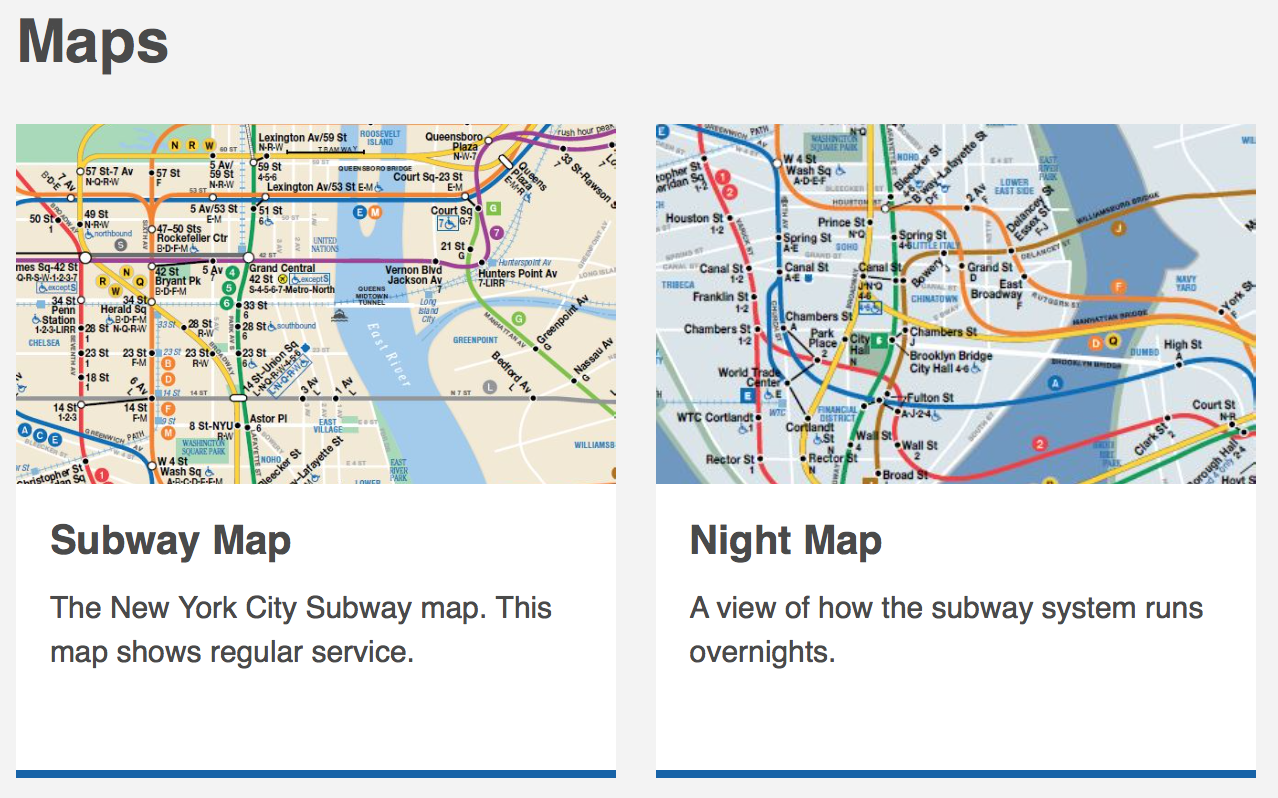Click the blue A bullet over the river
This screenshot has height=798, width=1278.
point(1053,383)
